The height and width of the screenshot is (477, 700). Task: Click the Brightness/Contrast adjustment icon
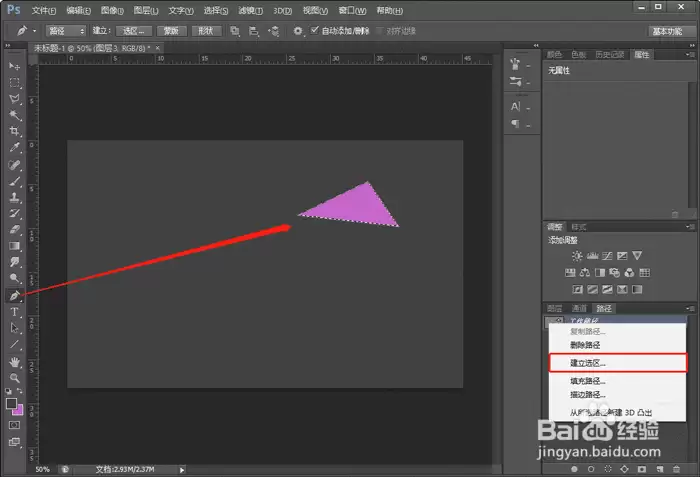pos(577,256)
